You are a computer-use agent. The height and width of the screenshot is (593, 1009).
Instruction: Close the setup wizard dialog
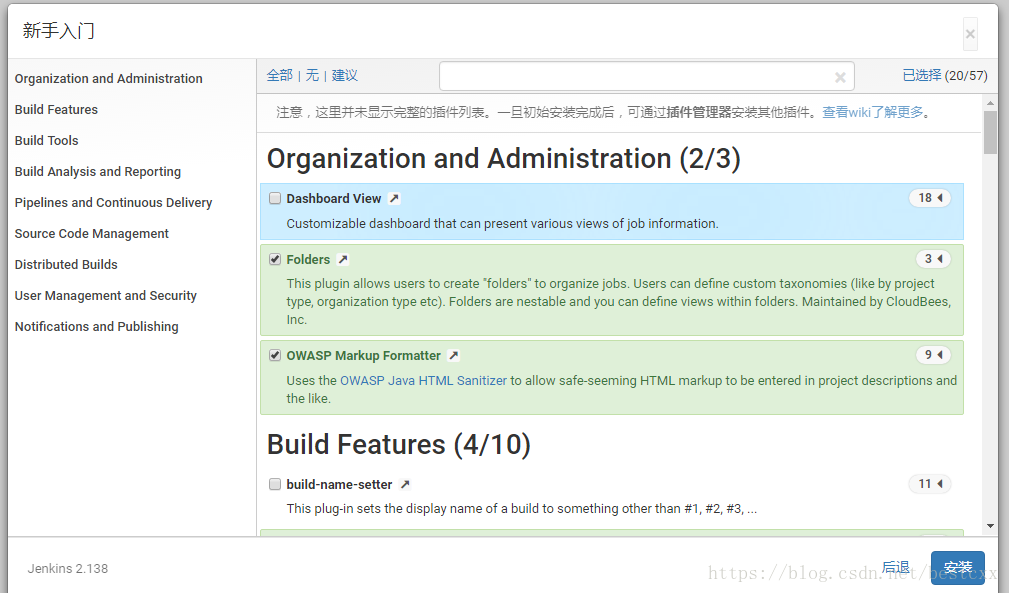[x=970, y=34]
